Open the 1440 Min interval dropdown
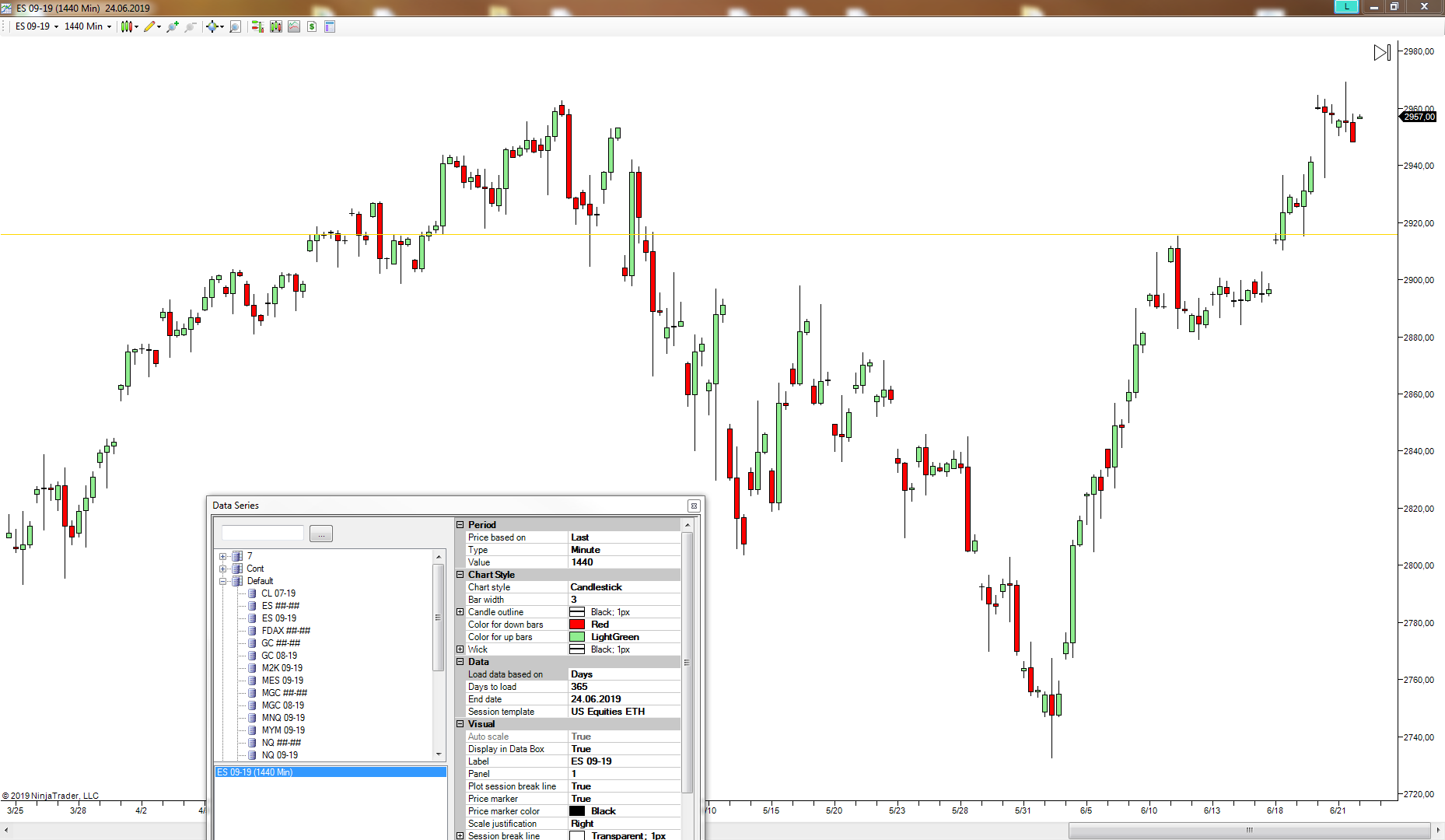Image resolution: width=1445 pixels, height=840 pixels. [x=88, y=26]
